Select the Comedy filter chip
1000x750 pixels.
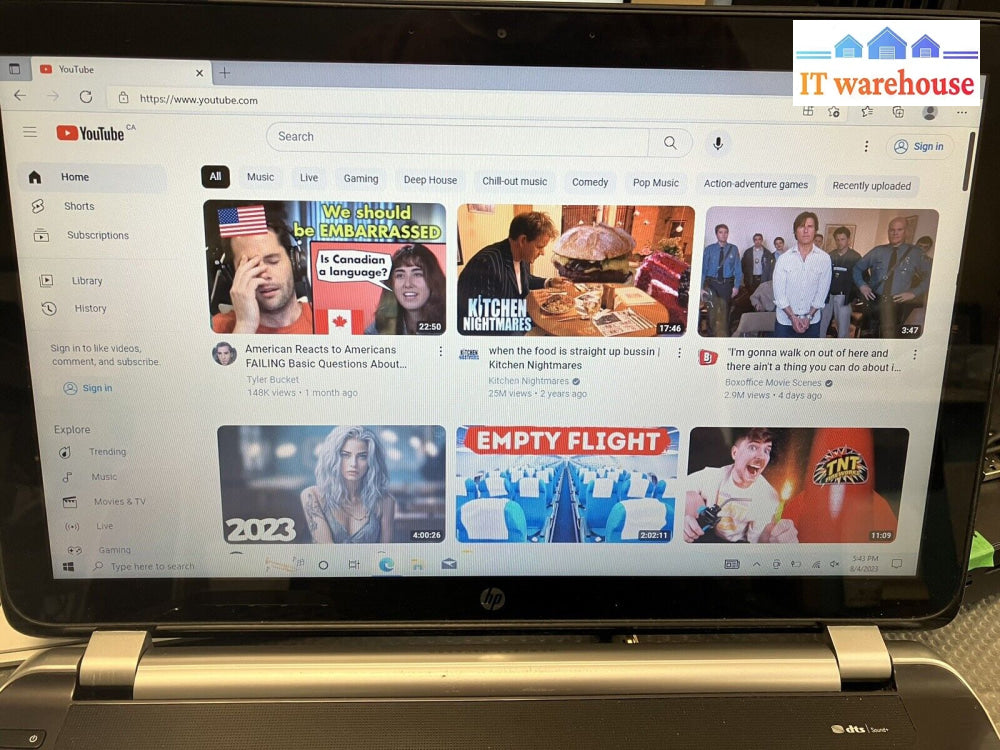pyautogui.click(x=590, y=182)
